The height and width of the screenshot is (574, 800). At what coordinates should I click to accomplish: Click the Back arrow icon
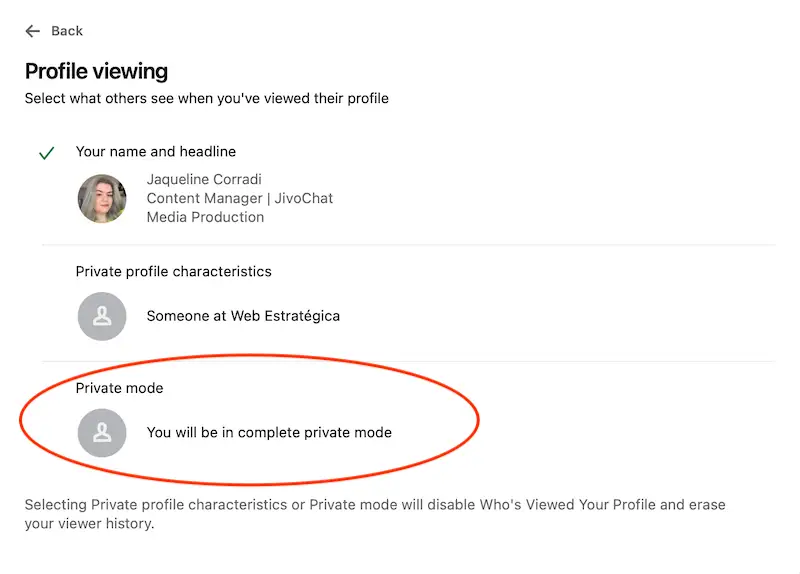pyautogui.click(x=34, y=31)
